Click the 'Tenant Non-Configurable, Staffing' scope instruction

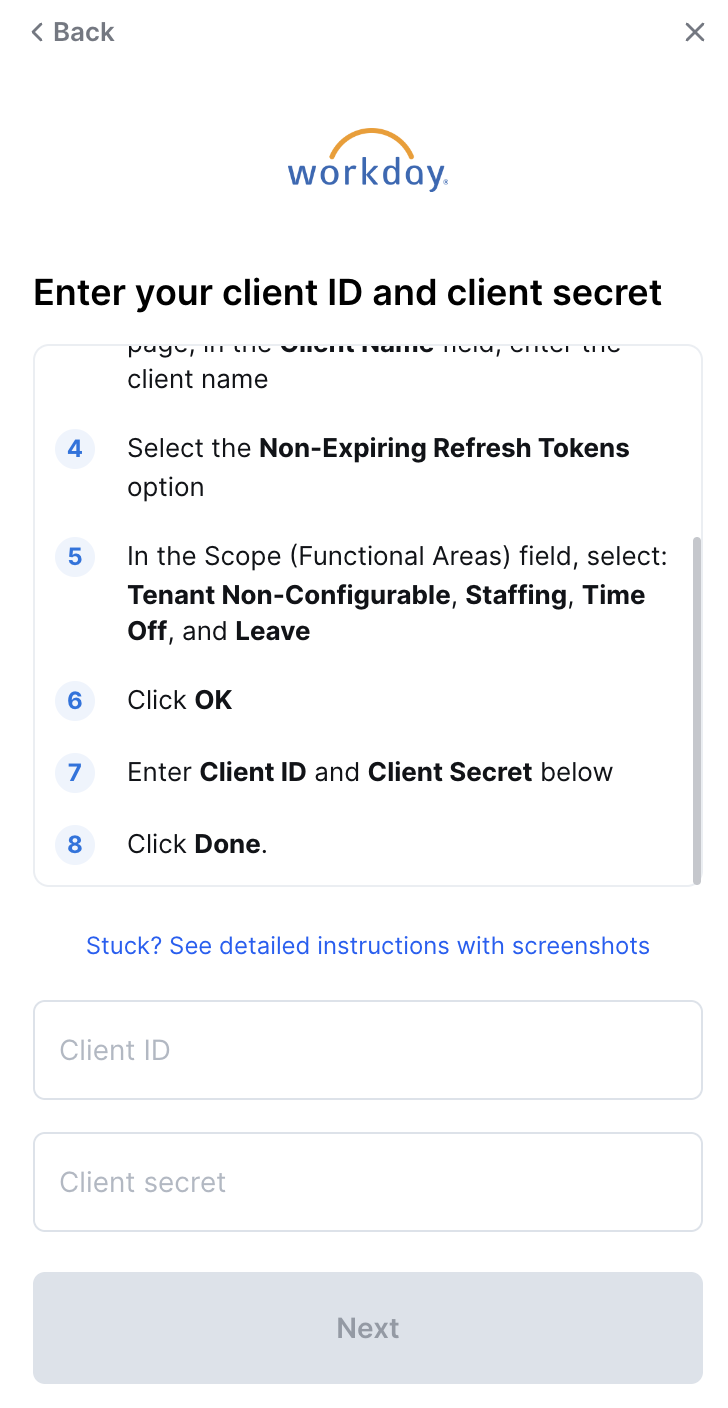click(396, 594)
